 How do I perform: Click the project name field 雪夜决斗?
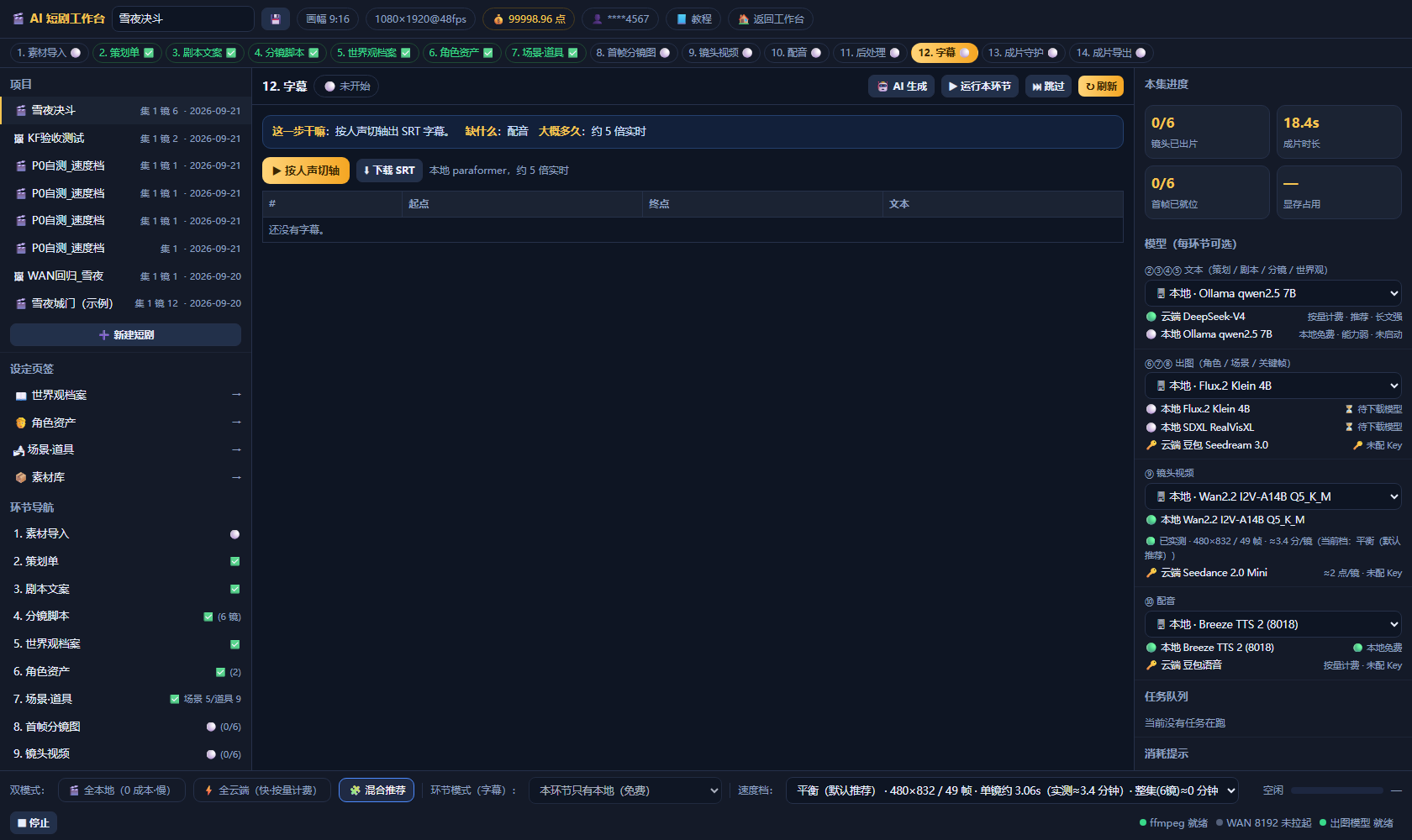point(183,18)
